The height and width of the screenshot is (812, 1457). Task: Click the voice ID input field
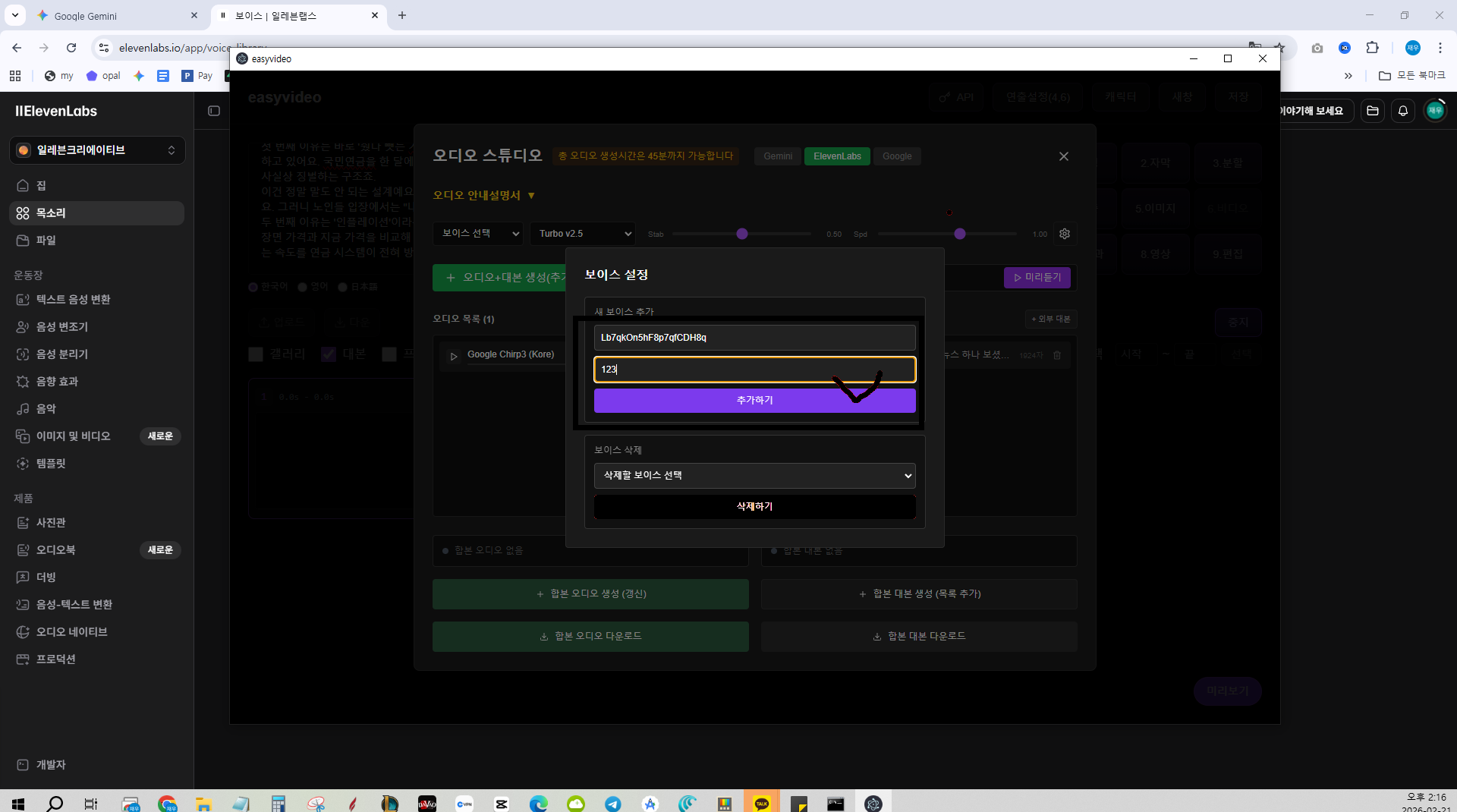[x=754, y=338]
